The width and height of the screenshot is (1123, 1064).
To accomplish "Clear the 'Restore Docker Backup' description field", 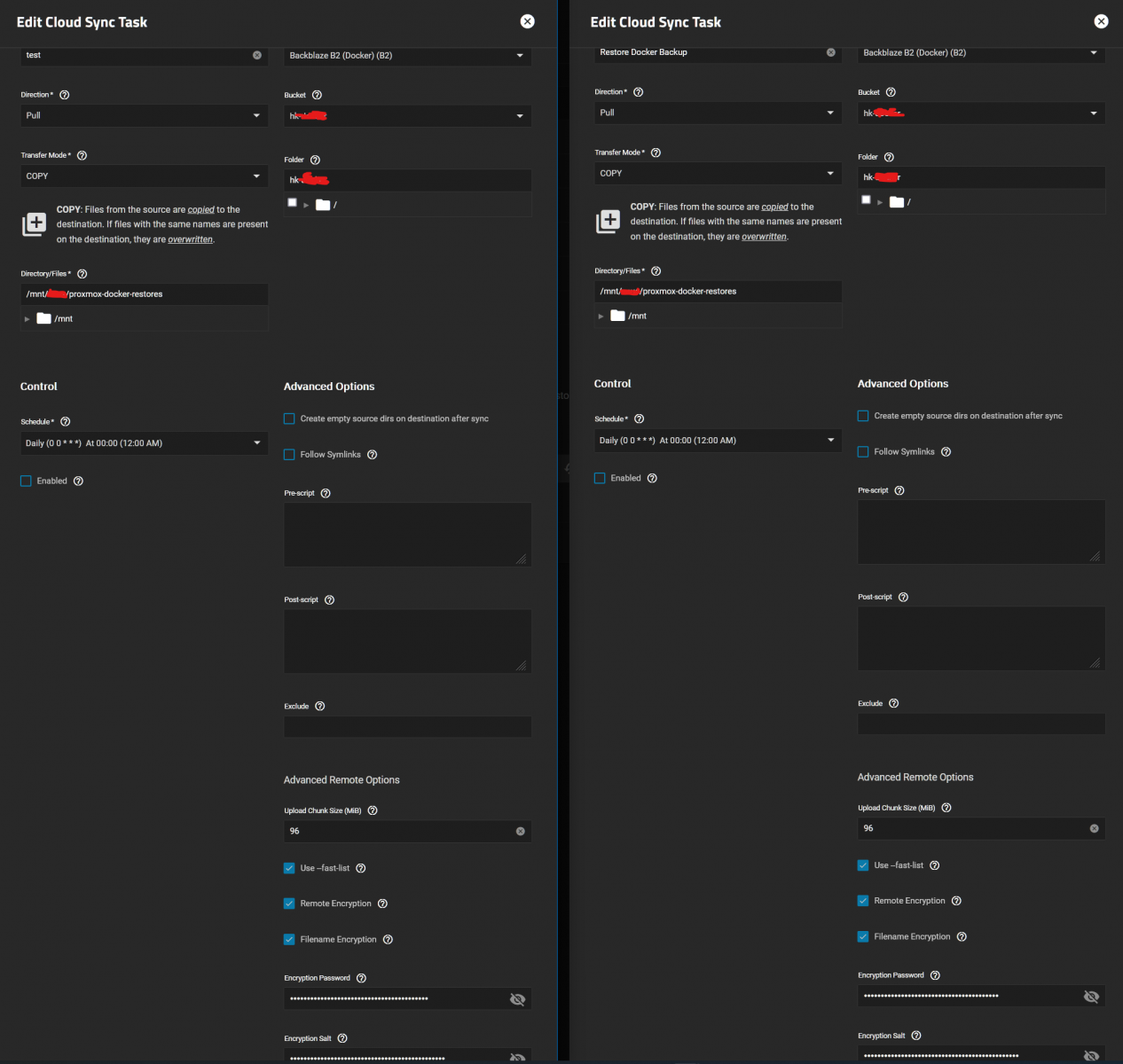I will pyautogui.click(x=831, y=52).
